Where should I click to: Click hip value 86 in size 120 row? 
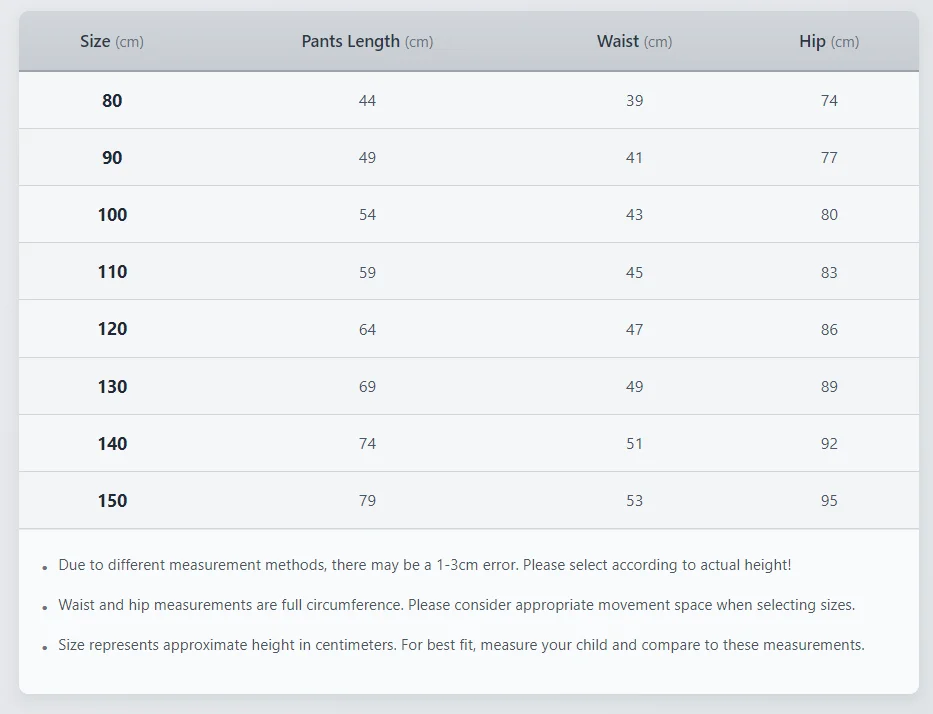(829, 329)
